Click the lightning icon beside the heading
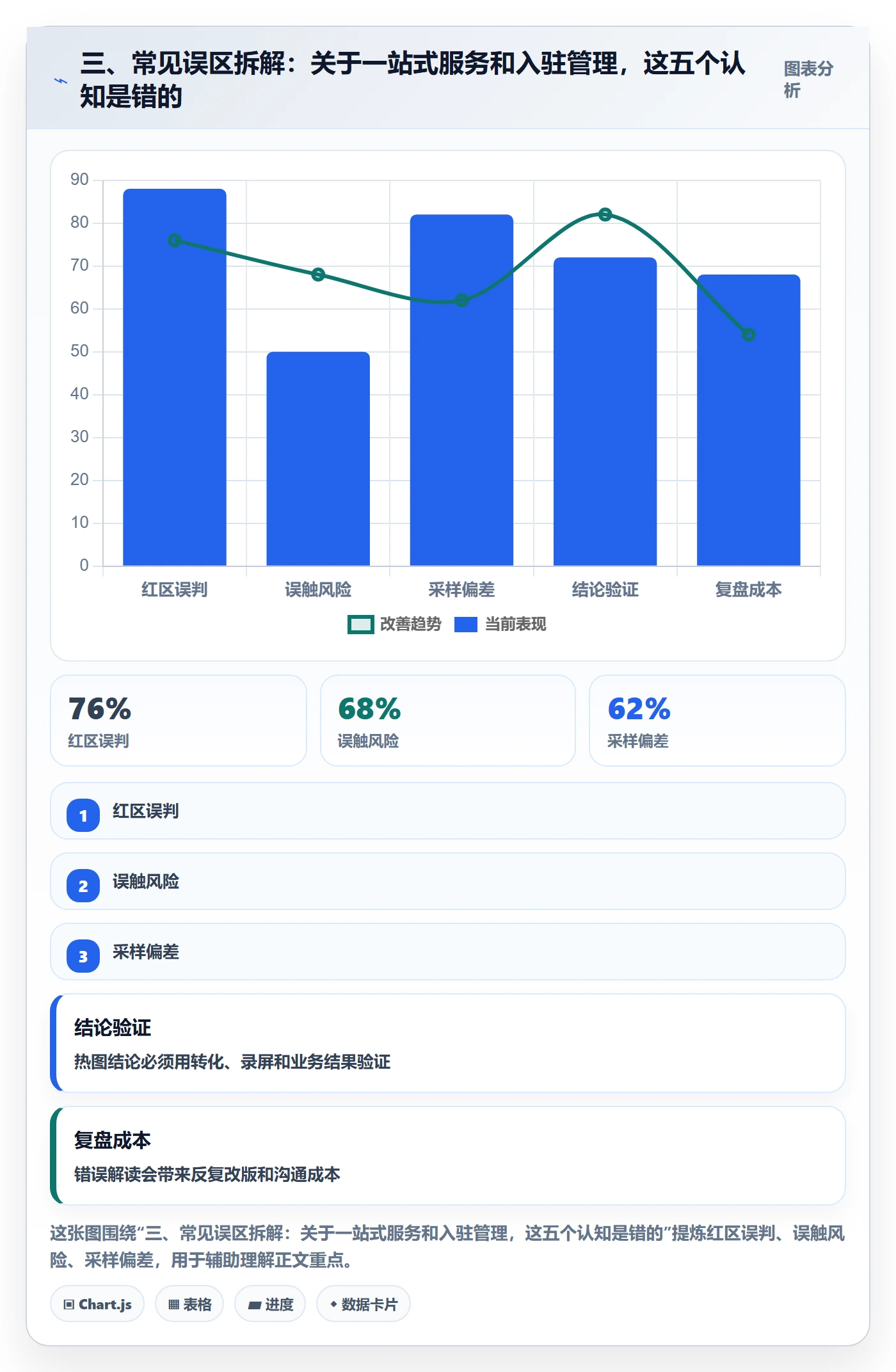Image resolution: width=896 pixels, height=1372 pixels. tap(61, 81)
